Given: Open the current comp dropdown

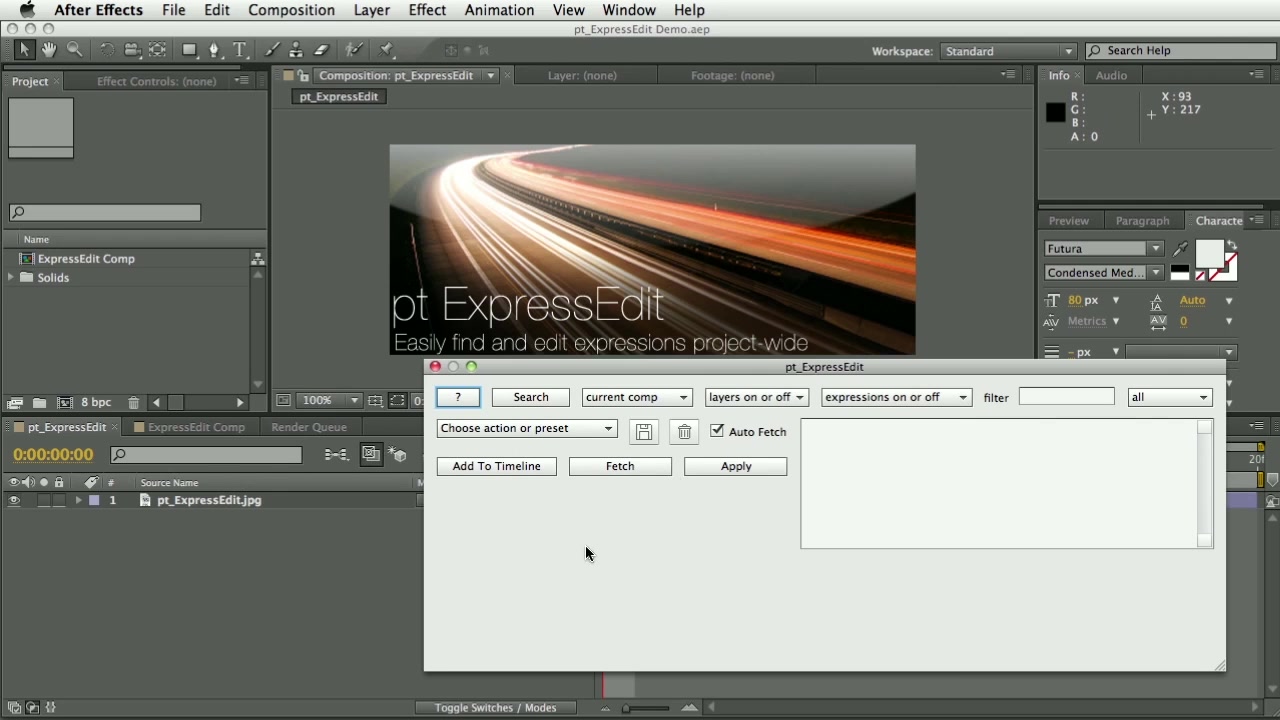Looking at the screenshot, I should [x=636, y=397].
